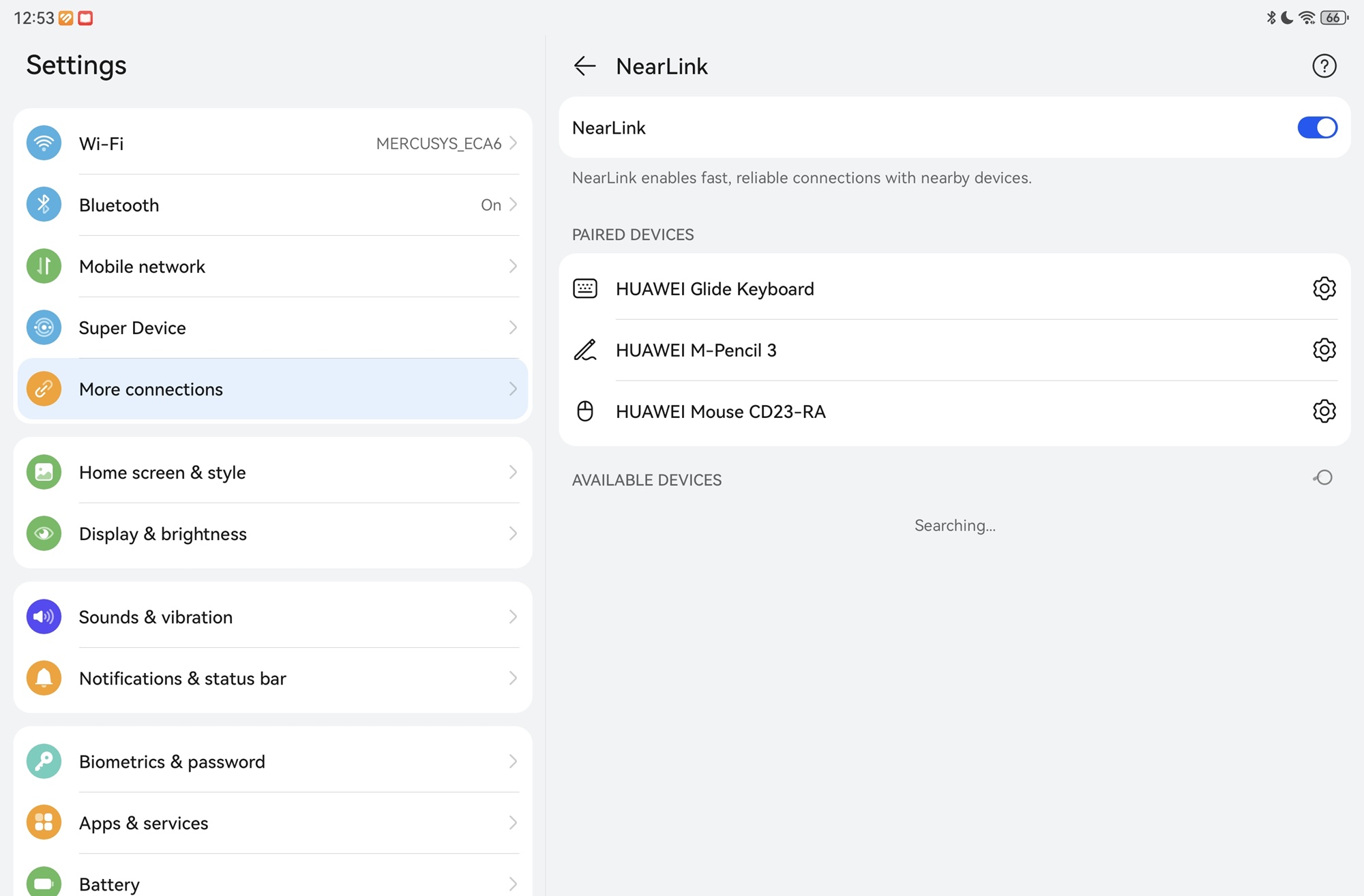The height and width of the screenshot is (896, 1364).
Task: Tap the Bluetooth status bar icon
Action: (x=1271, y=18)
